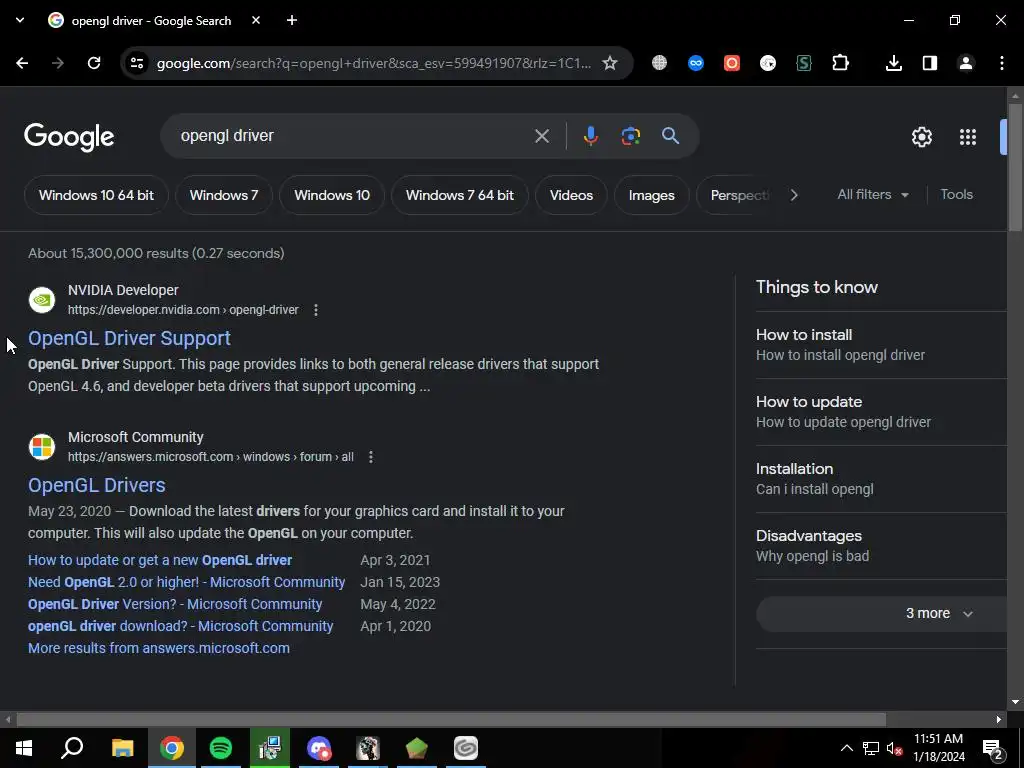The width and height of the screenshot is (1024, 768).
Task: Expand the Installation topic
Action: [x=882, y=479]
